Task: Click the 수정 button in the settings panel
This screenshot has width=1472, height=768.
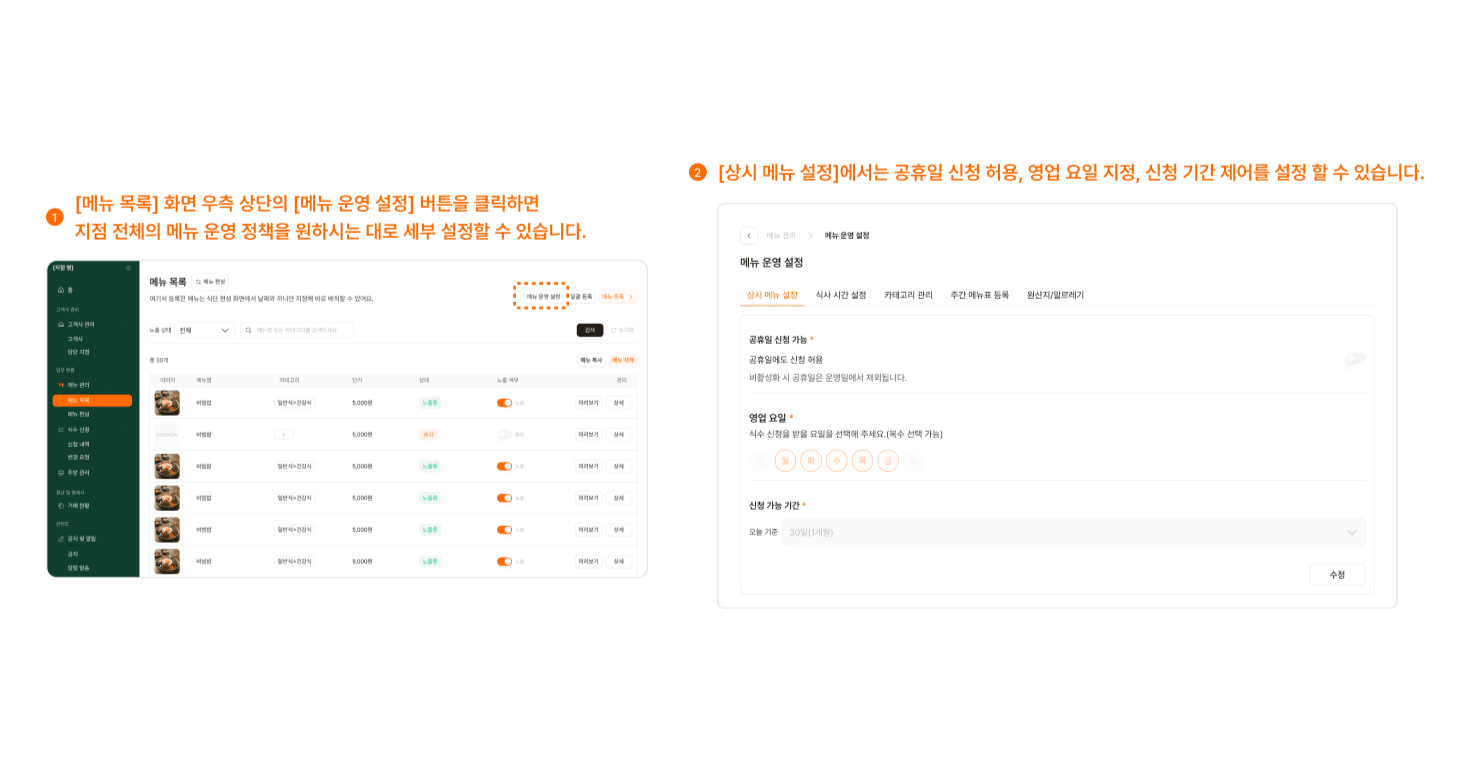Action: point(1337,575)
